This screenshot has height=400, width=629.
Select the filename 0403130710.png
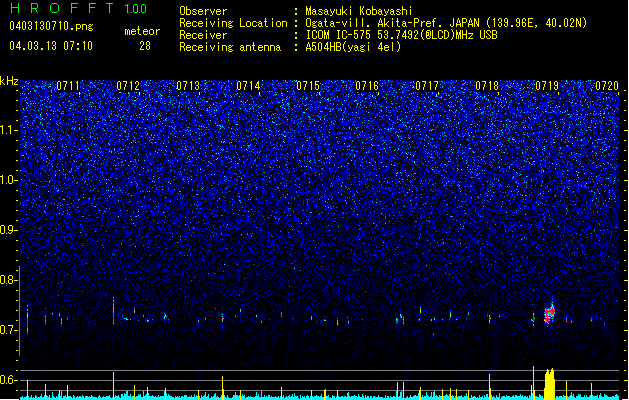point(51,26)
